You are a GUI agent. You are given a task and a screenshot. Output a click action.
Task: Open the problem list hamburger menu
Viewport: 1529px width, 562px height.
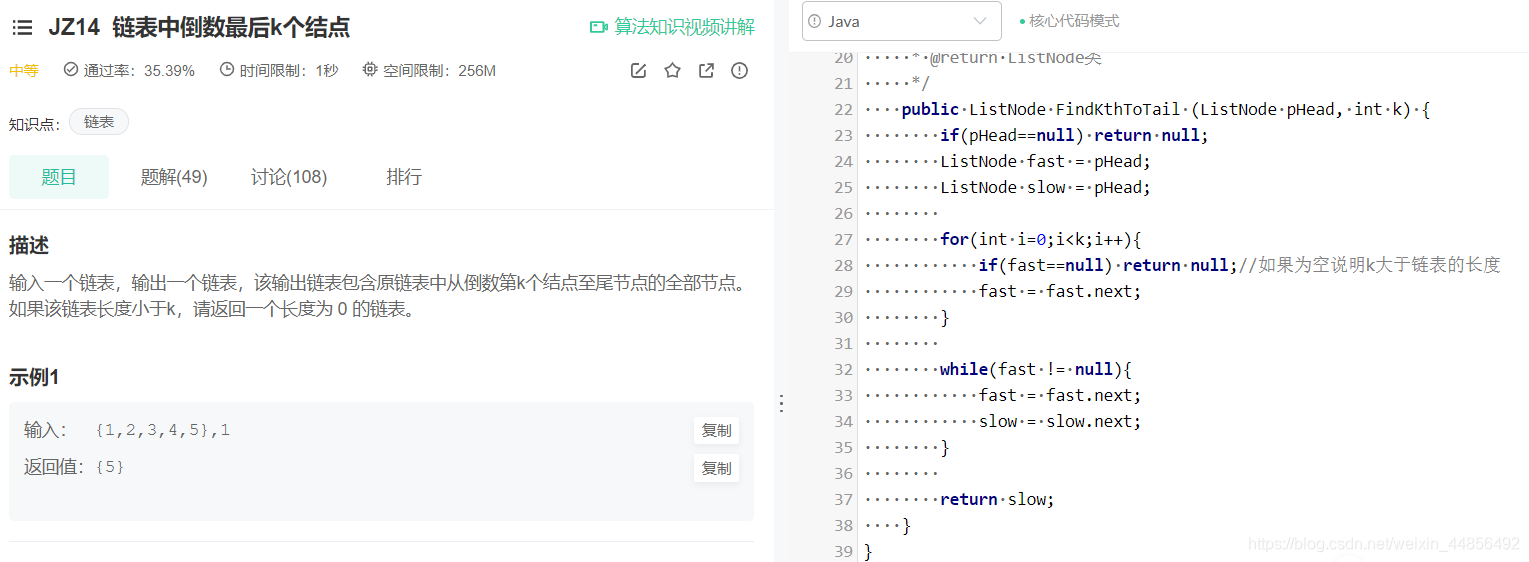click(22, 28)
